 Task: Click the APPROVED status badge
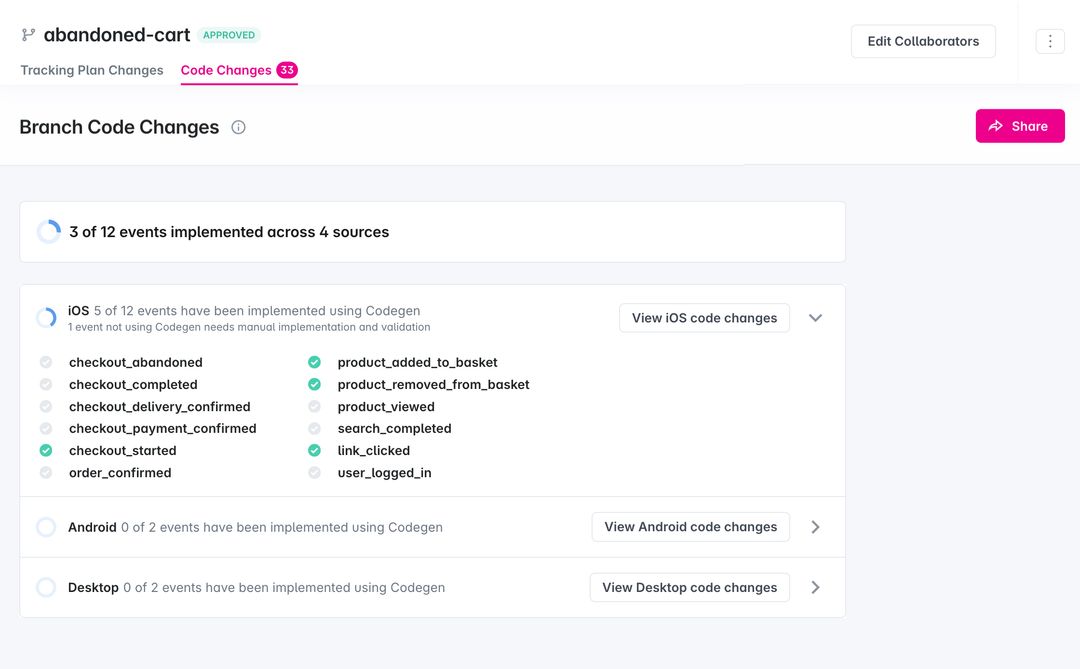pyautogui.click(x=229, y=34)
